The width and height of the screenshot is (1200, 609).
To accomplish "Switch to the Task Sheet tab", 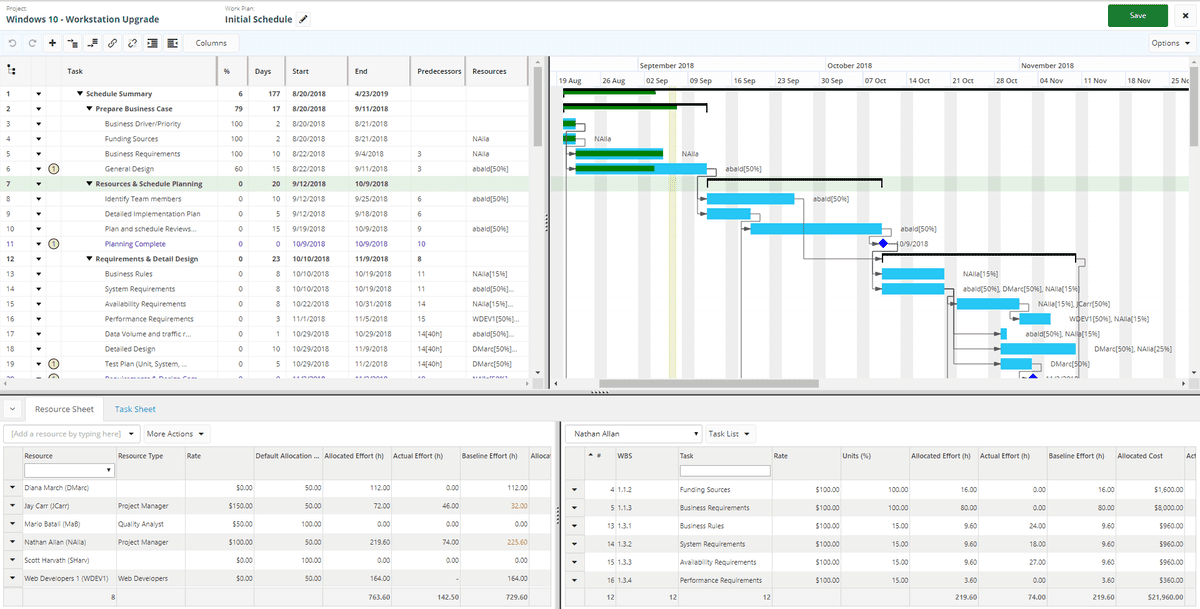I will pos(135,408).
